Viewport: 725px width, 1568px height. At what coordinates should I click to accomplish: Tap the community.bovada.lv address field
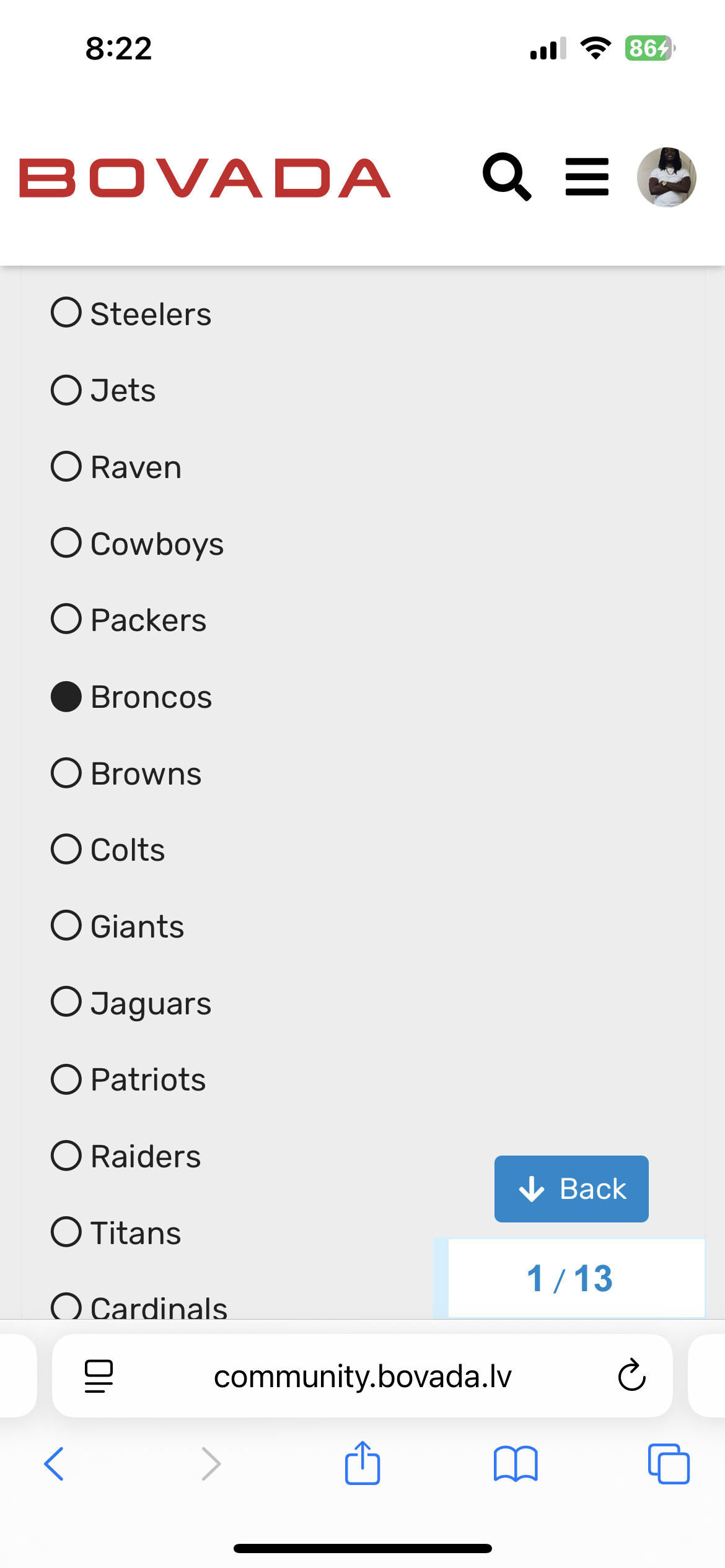[x=362, y=1376]
